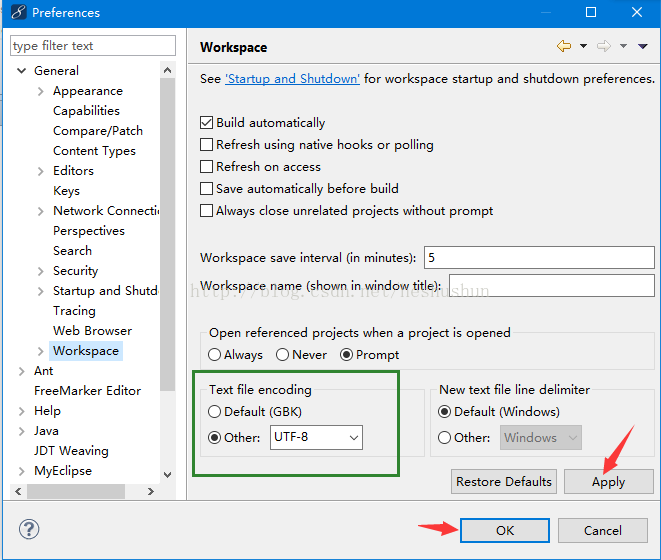Image resolution: width=661 pixels, height=560 pixels.
Task: Open Perspectives preference page
Action: click(89, 231)
